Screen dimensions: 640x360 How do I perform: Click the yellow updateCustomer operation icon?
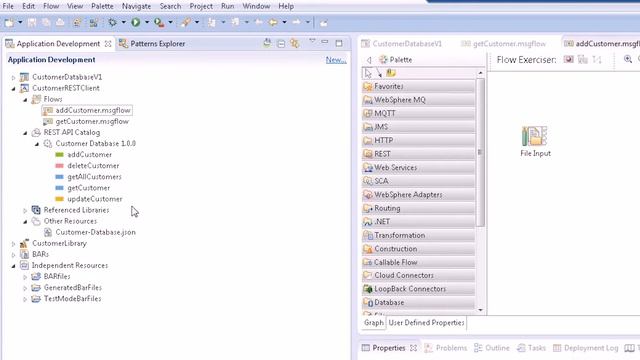coord(60,199)
